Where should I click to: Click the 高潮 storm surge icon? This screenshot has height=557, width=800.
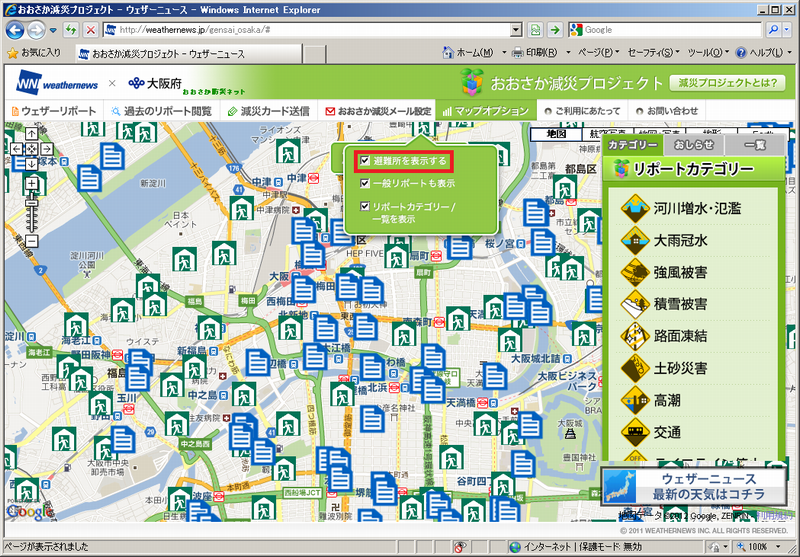click(x=635, y=401)
